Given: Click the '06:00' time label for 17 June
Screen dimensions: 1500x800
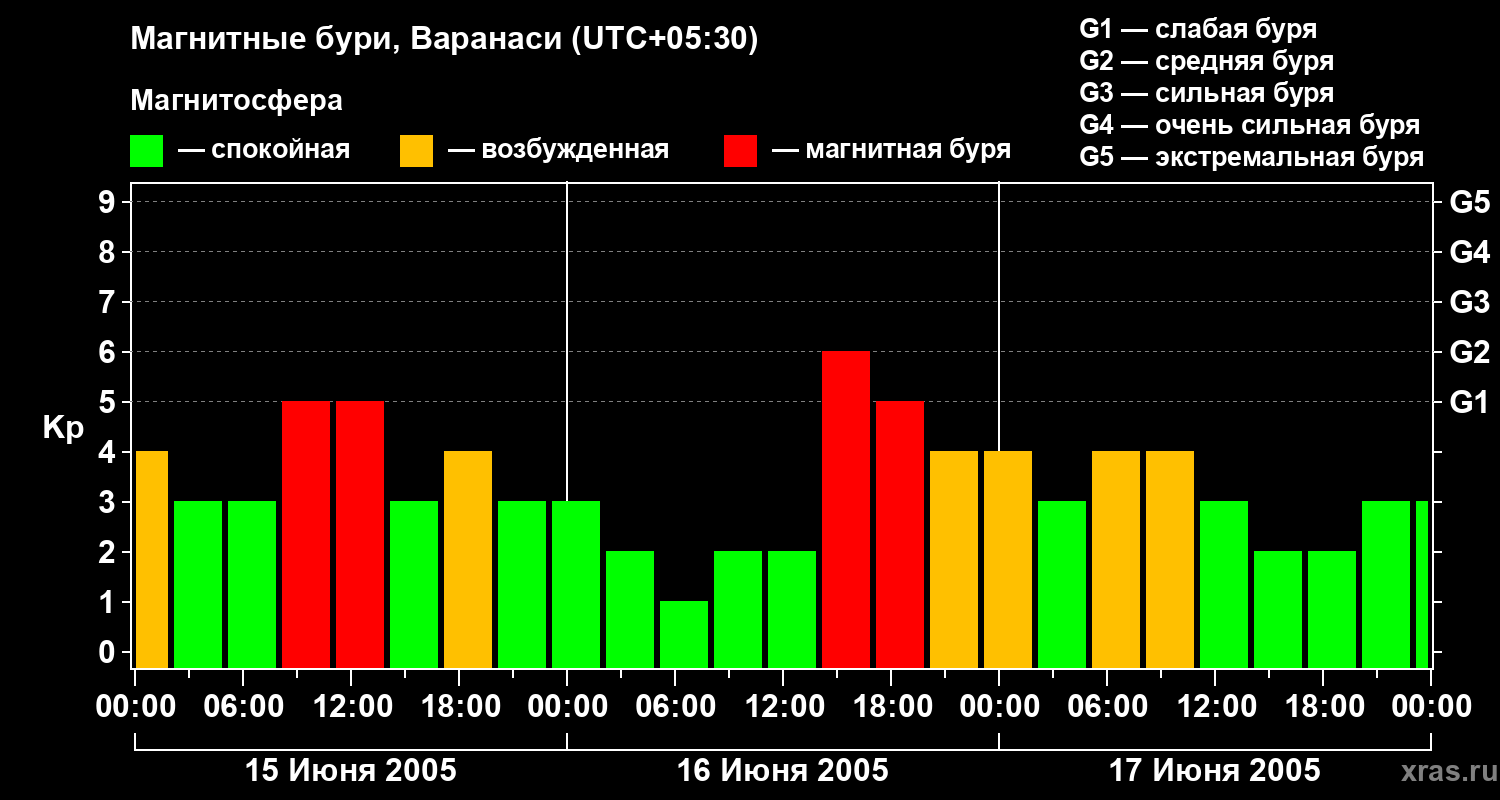Looking at the screenshot, I should [x=1110, y=707].
